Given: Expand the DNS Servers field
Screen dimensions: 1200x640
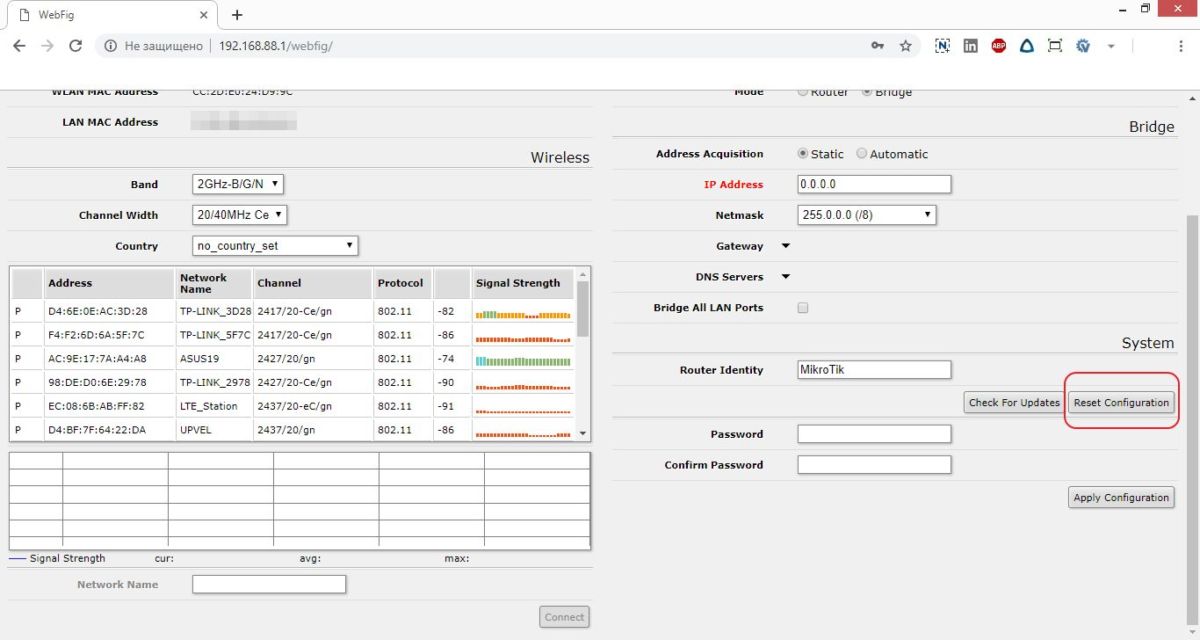Looking at the screenshot, I should tap(785, 277).
